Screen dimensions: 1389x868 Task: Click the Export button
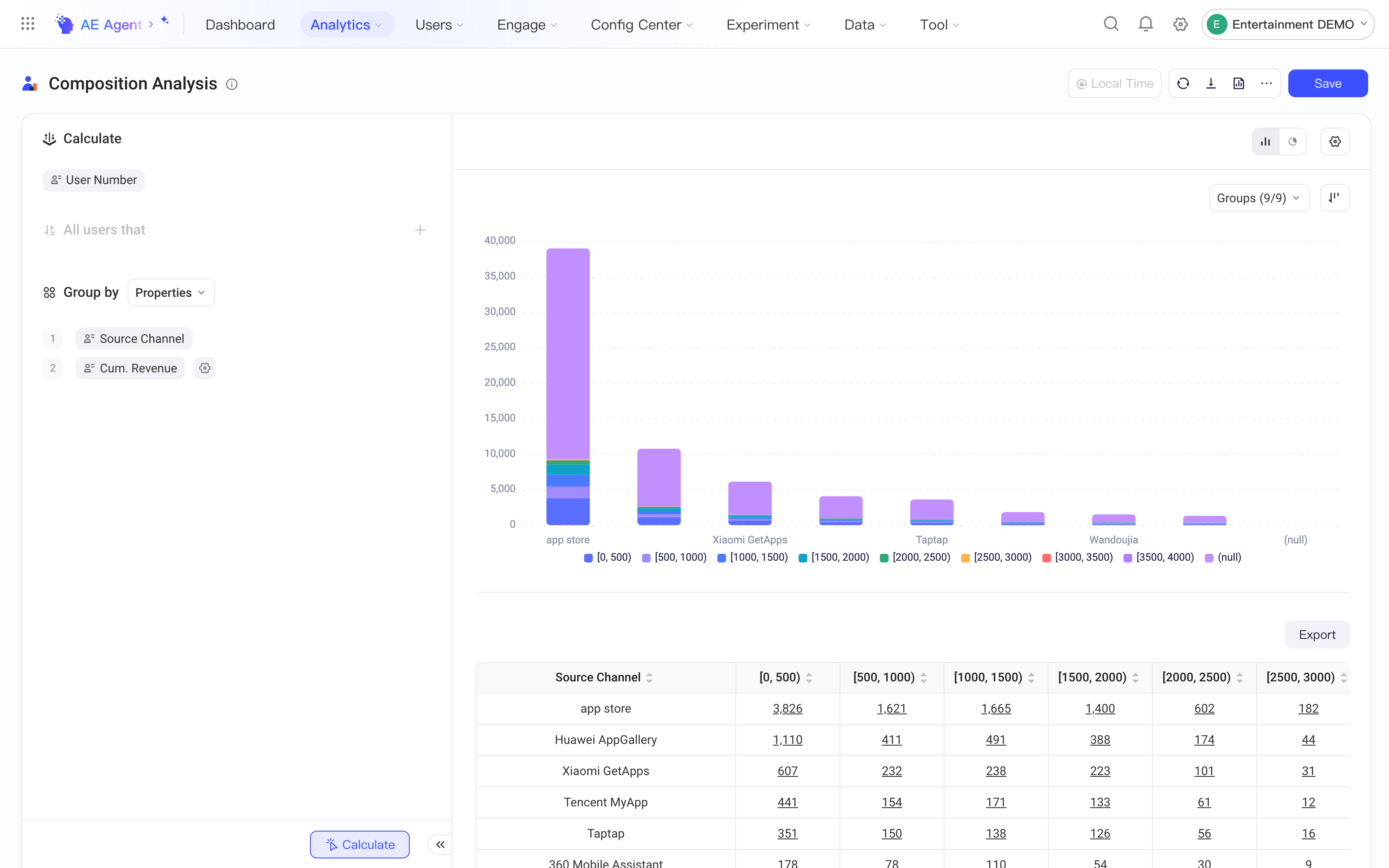[1317, 635]
